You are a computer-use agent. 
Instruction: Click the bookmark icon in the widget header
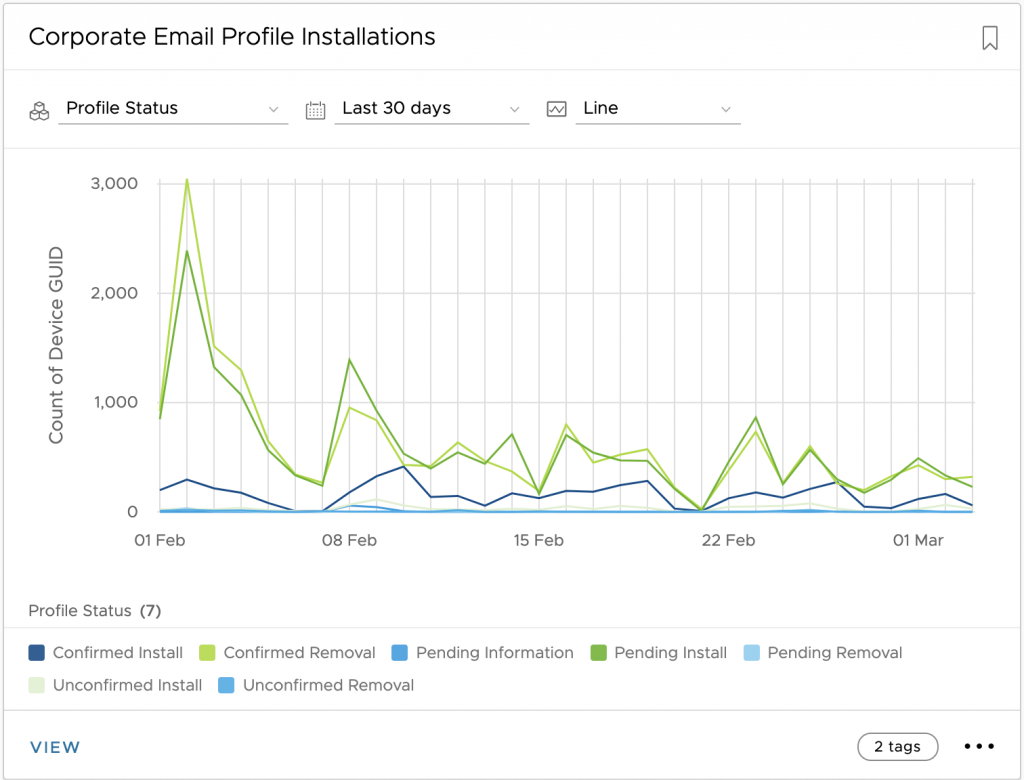click(x=989, y=38)
